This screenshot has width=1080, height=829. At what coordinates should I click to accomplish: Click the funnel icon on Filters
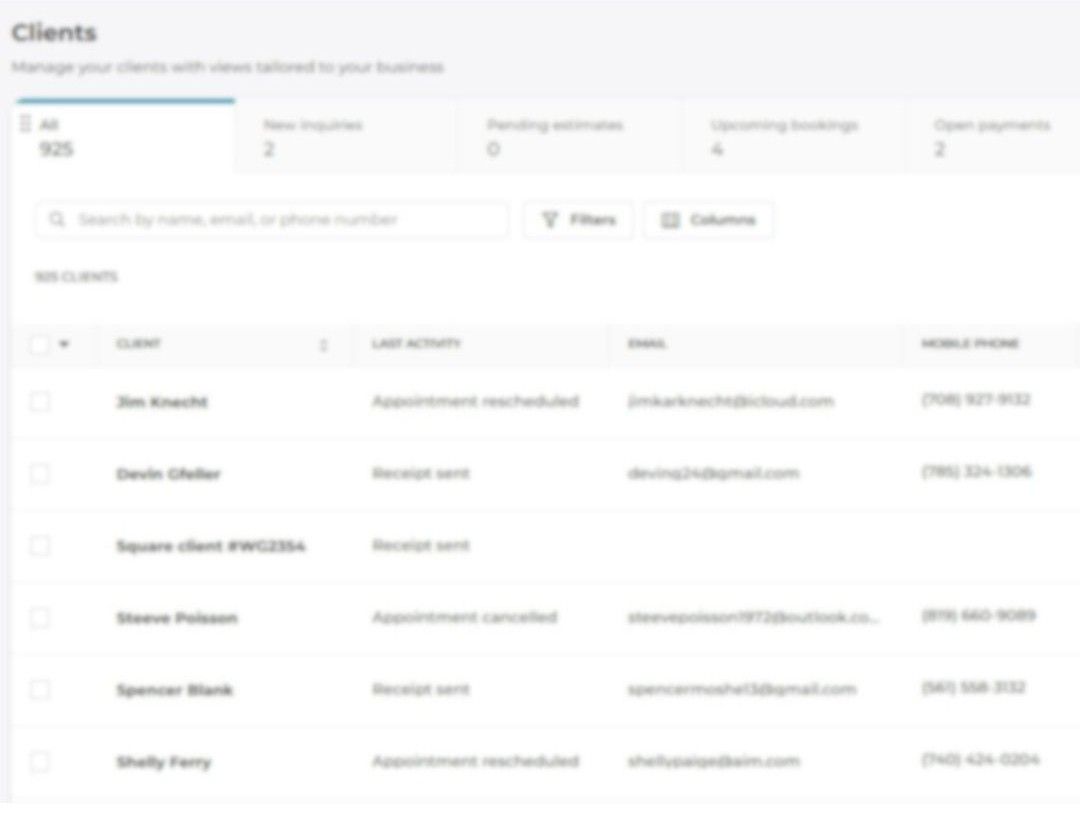[x=550, y=220]
